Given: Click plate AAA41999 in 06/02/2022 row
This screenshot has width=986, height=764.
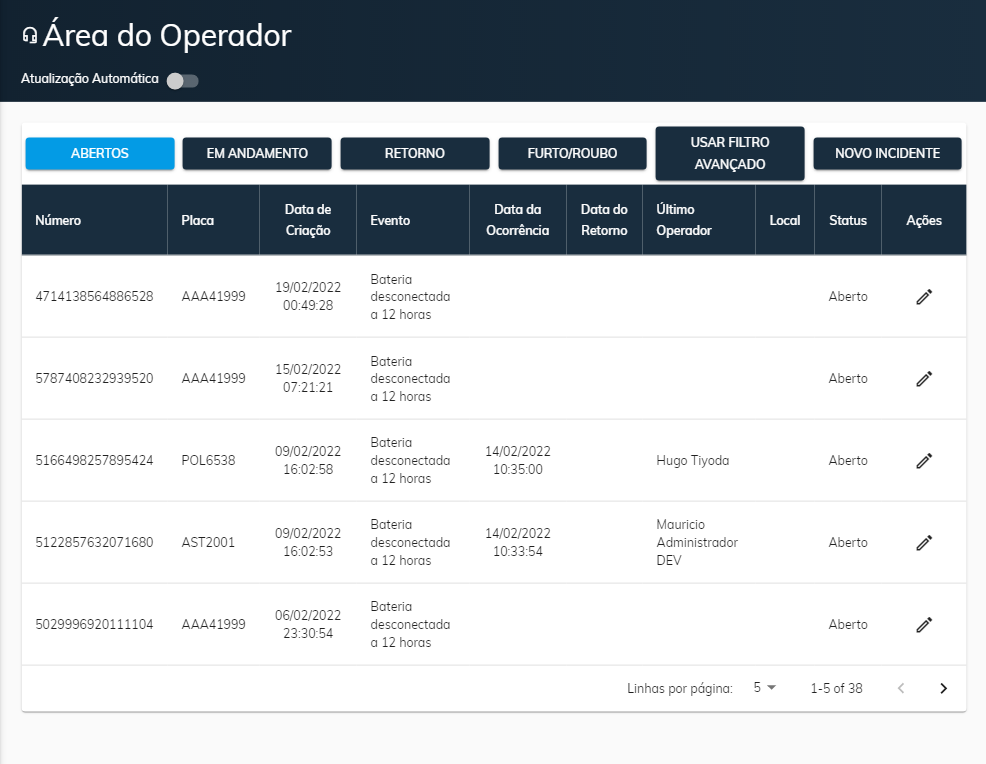Looking at the screenshot, I should (x=213, y=624).
